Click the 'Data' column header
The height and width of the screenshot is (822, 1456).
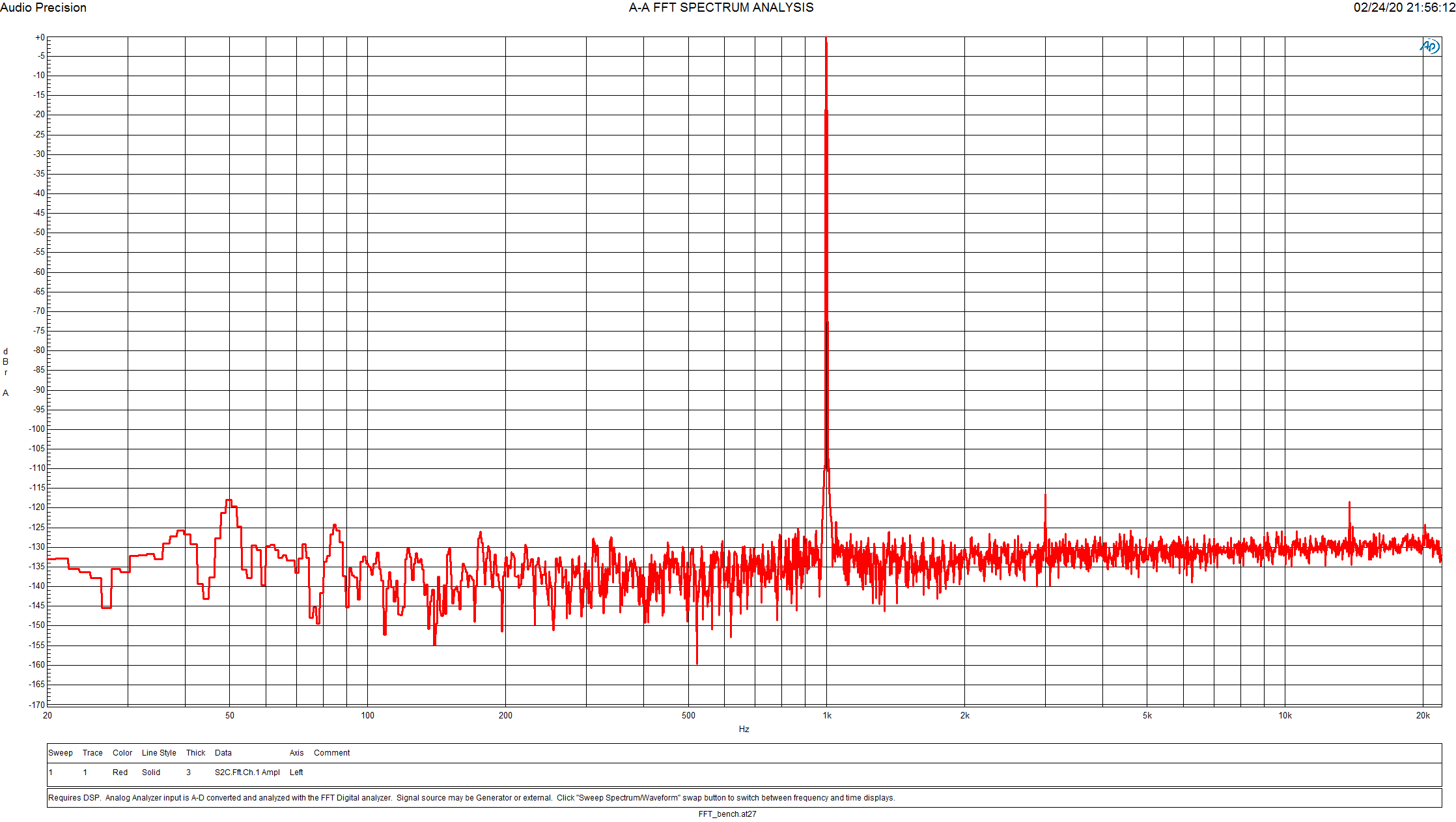point(223,752)
